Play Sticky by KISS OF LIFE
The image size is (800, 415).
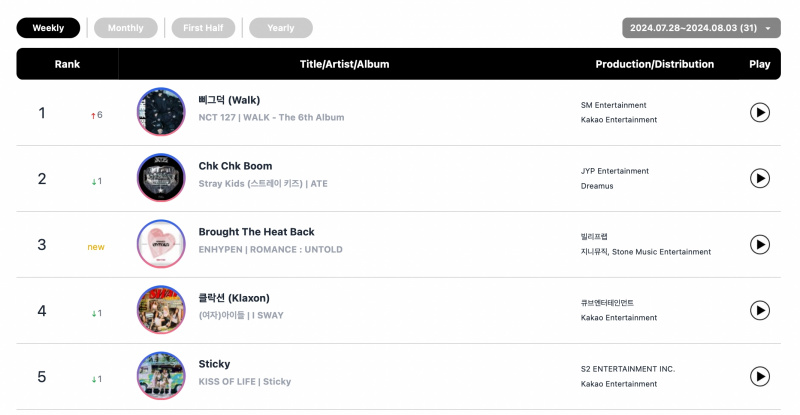(759, 376)
